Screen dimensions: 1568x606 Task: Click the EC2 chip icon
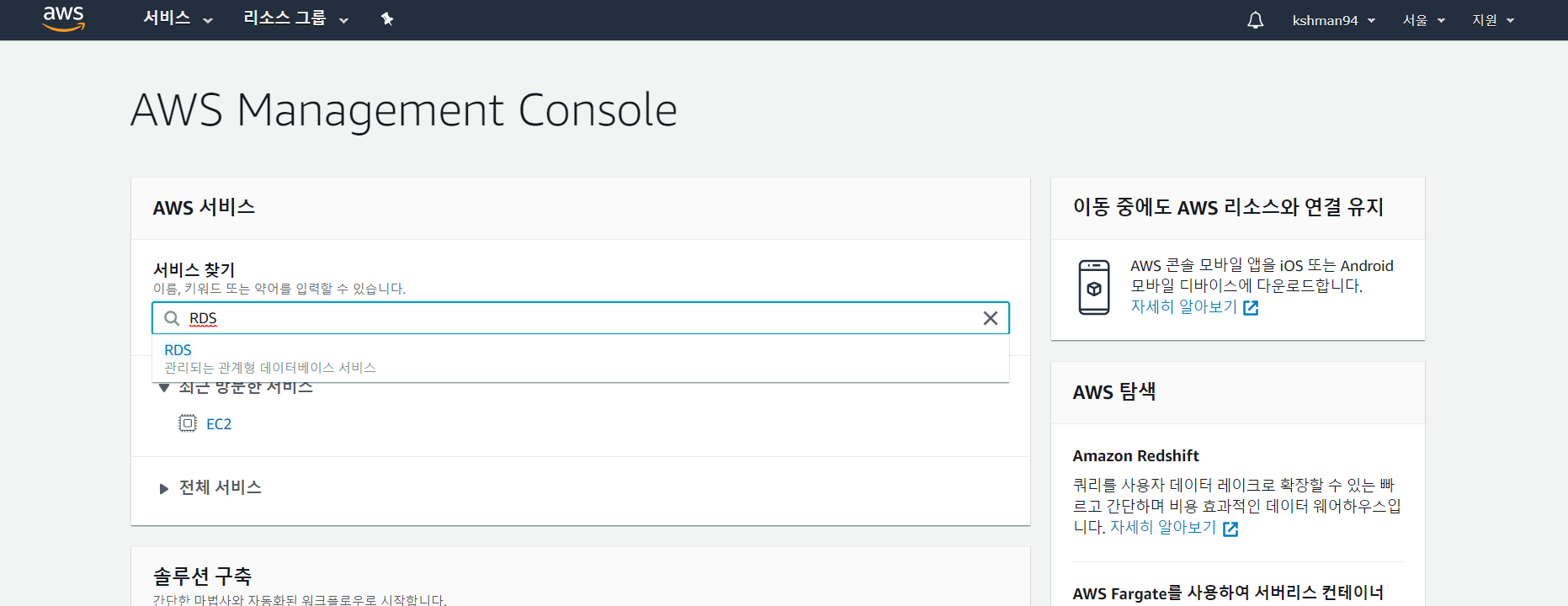coord(188,423)
